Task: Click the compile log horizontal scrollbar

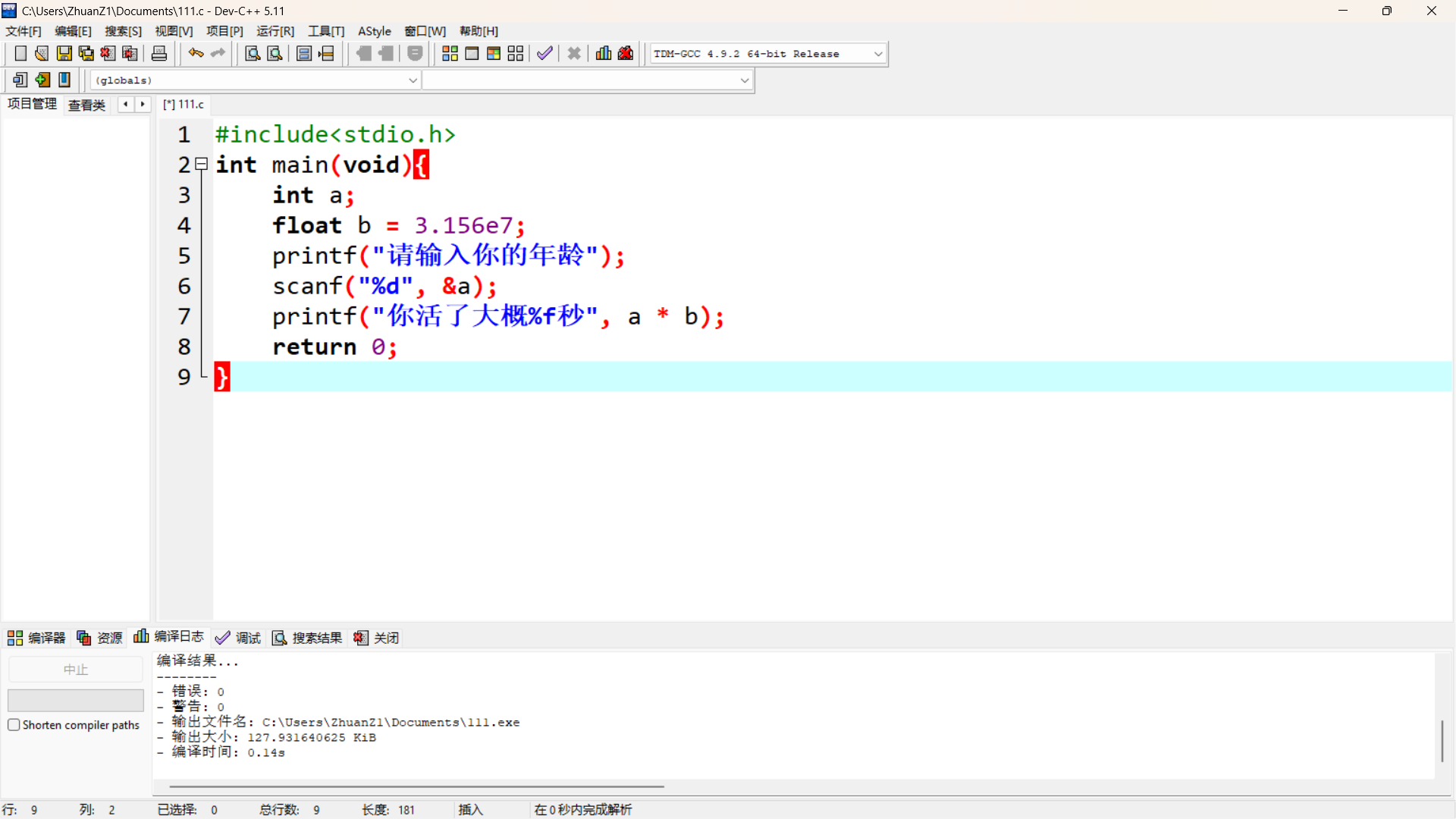Action: [x=416, y=786]
